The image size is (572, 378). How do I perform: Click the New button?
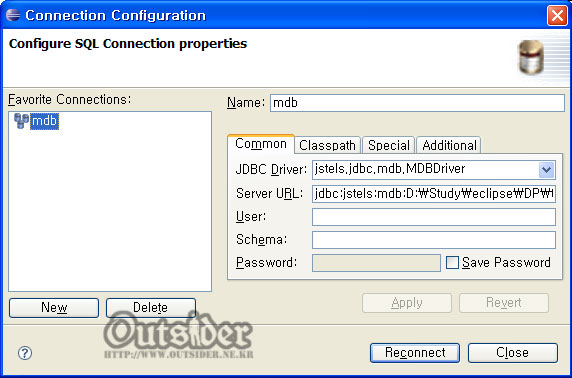click(x=54, y=308)
